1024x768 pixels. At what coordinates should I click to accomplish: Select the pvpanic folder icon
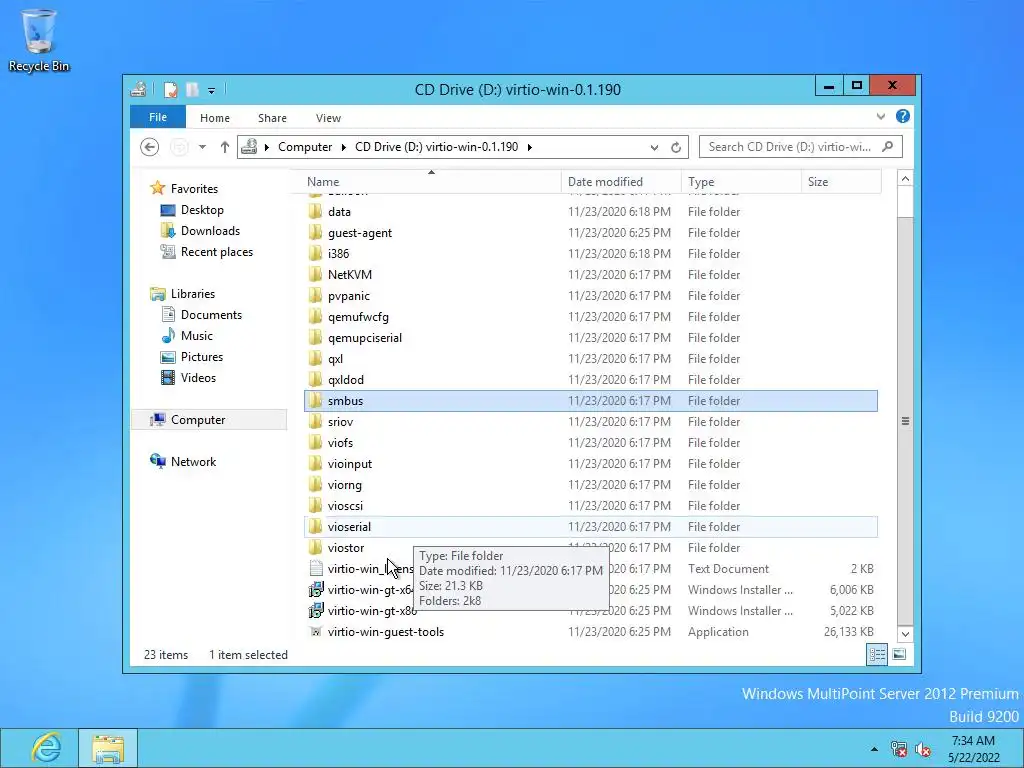[x=315, y=296]
